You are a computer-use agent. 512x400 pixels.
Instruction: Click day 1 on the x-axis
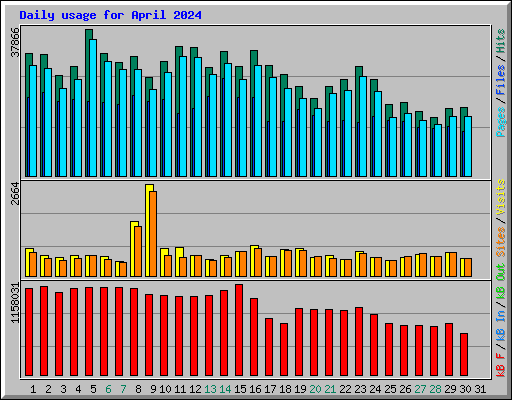pos(33,389)
